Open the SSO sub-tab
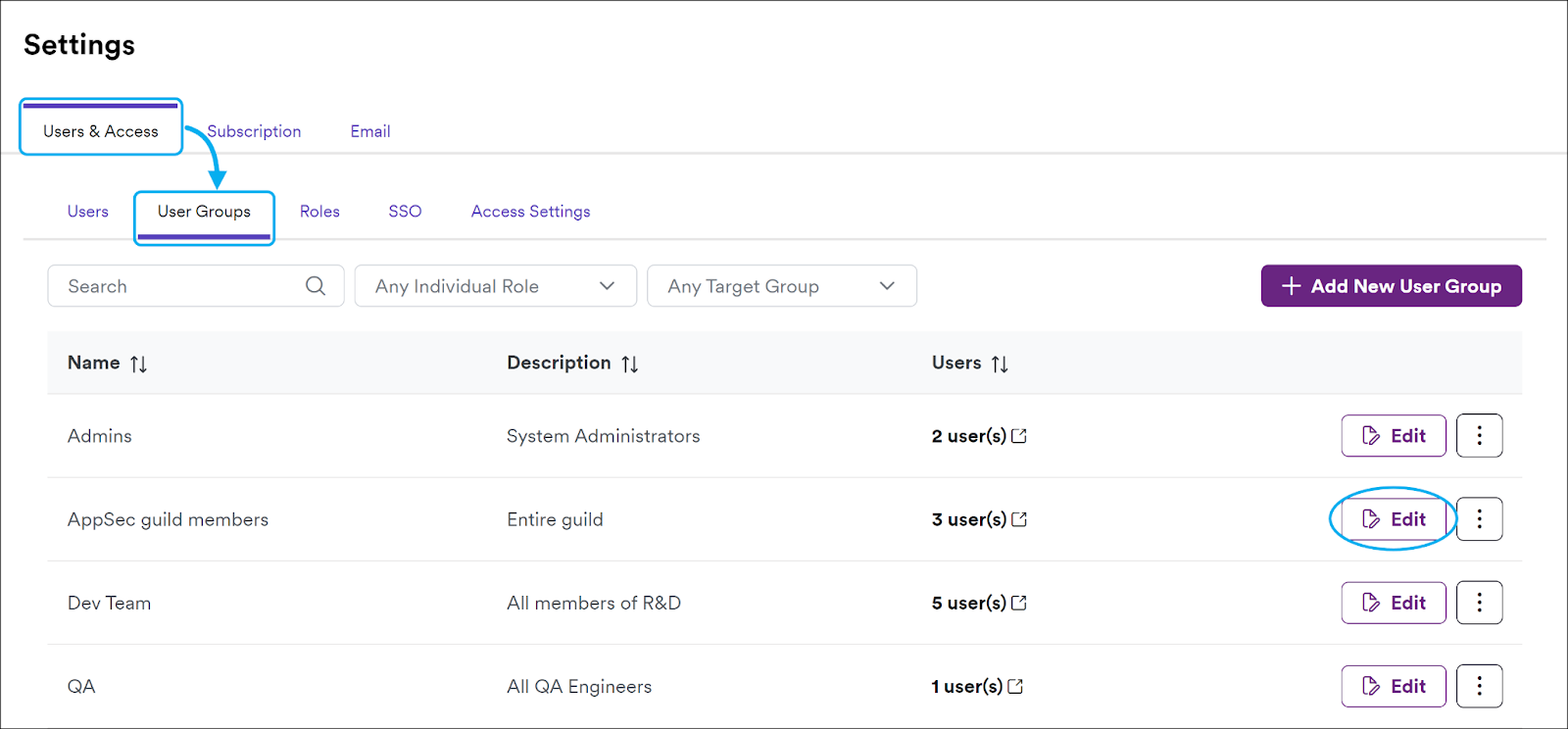The width and height of the screenshot is (1568, 729). 405,212
